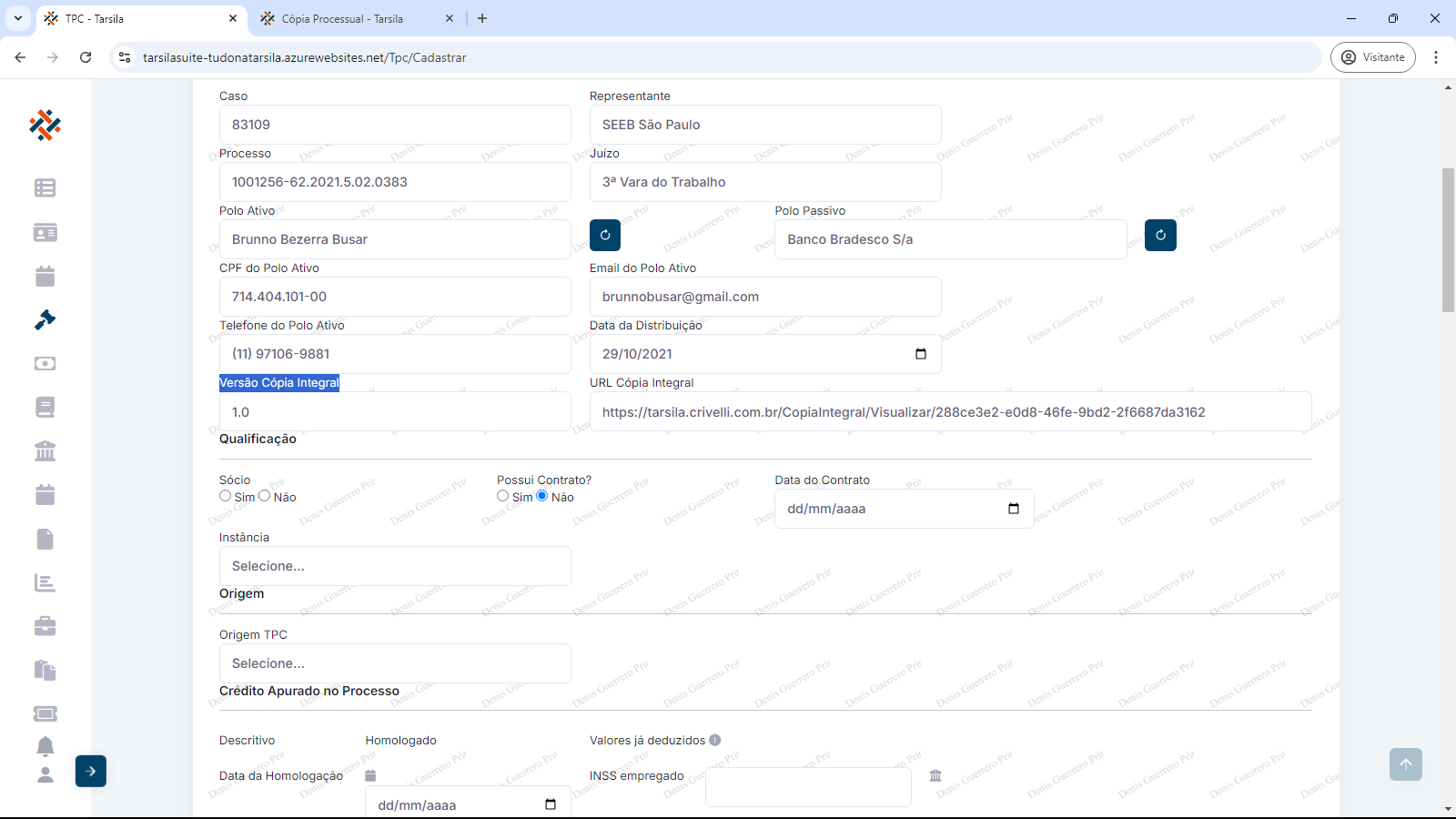
Task: Expand the Origem TPC select box
Action: tap(395, 663)
